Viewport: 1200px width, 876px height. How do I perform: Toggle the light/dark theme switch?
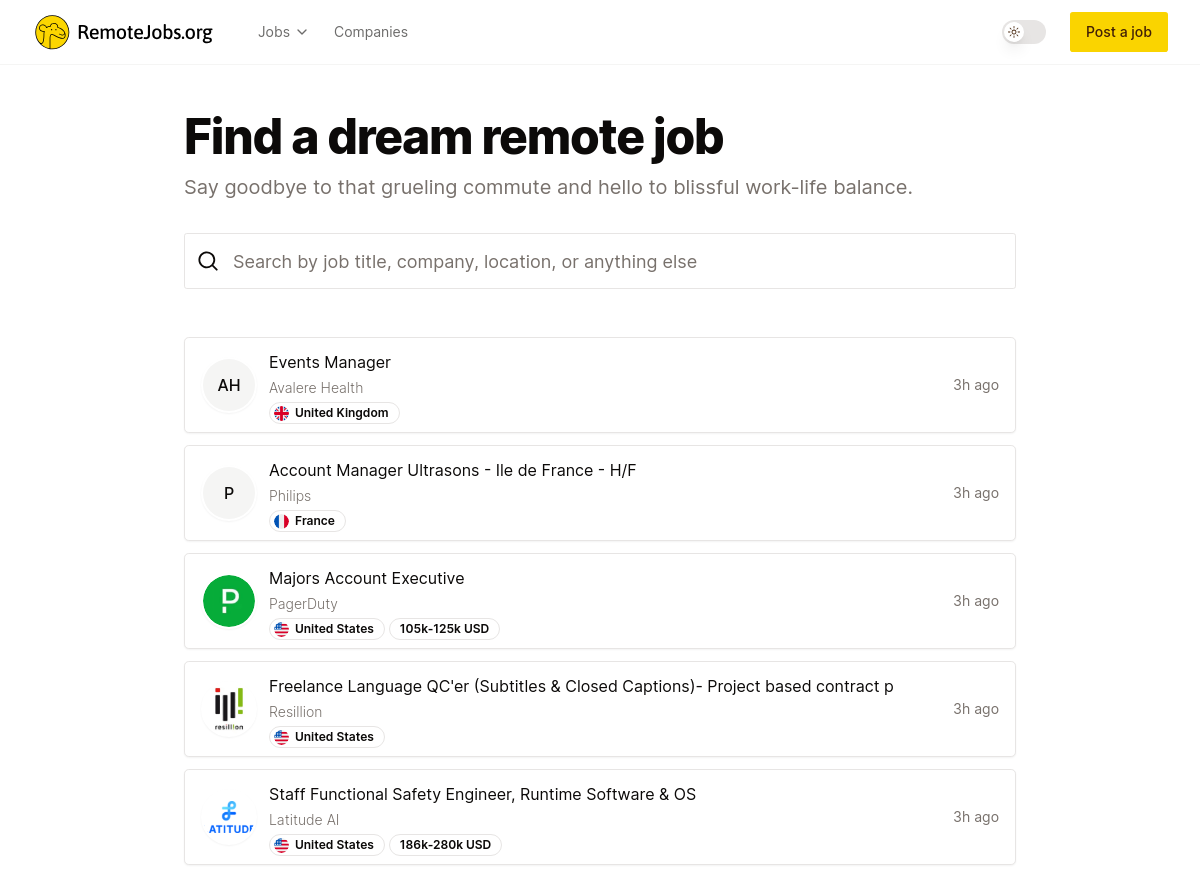(1024, 32)
